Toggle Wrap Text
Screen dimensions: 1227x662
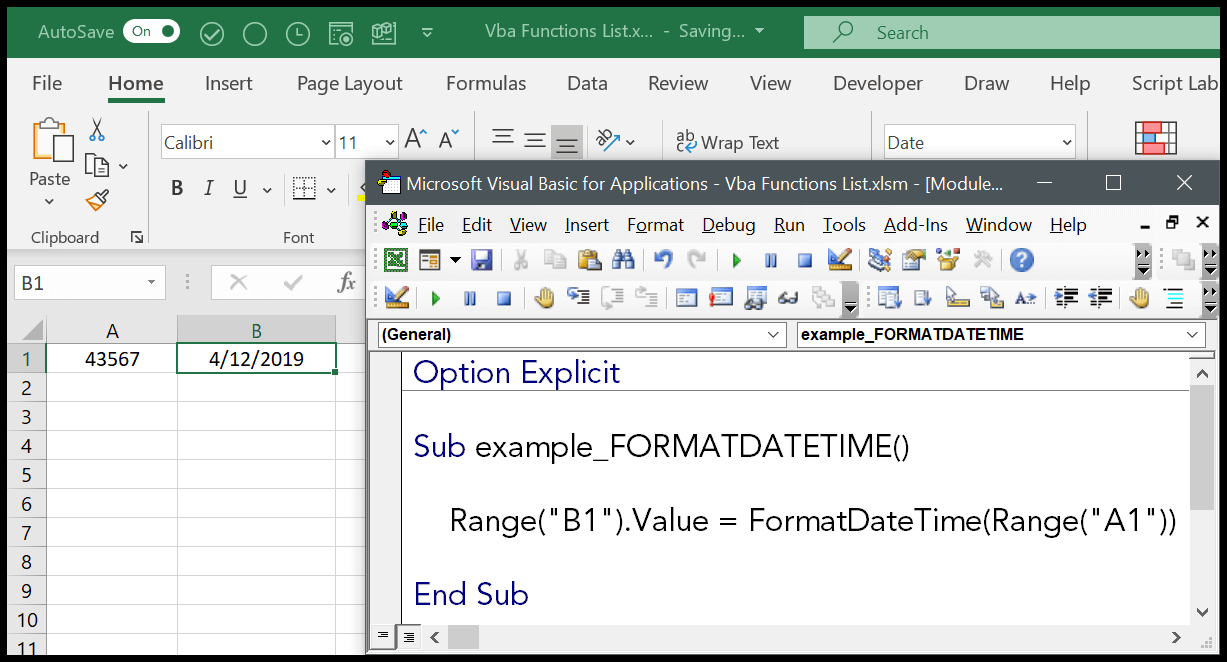pyautogui.click(x=728, y=142)
